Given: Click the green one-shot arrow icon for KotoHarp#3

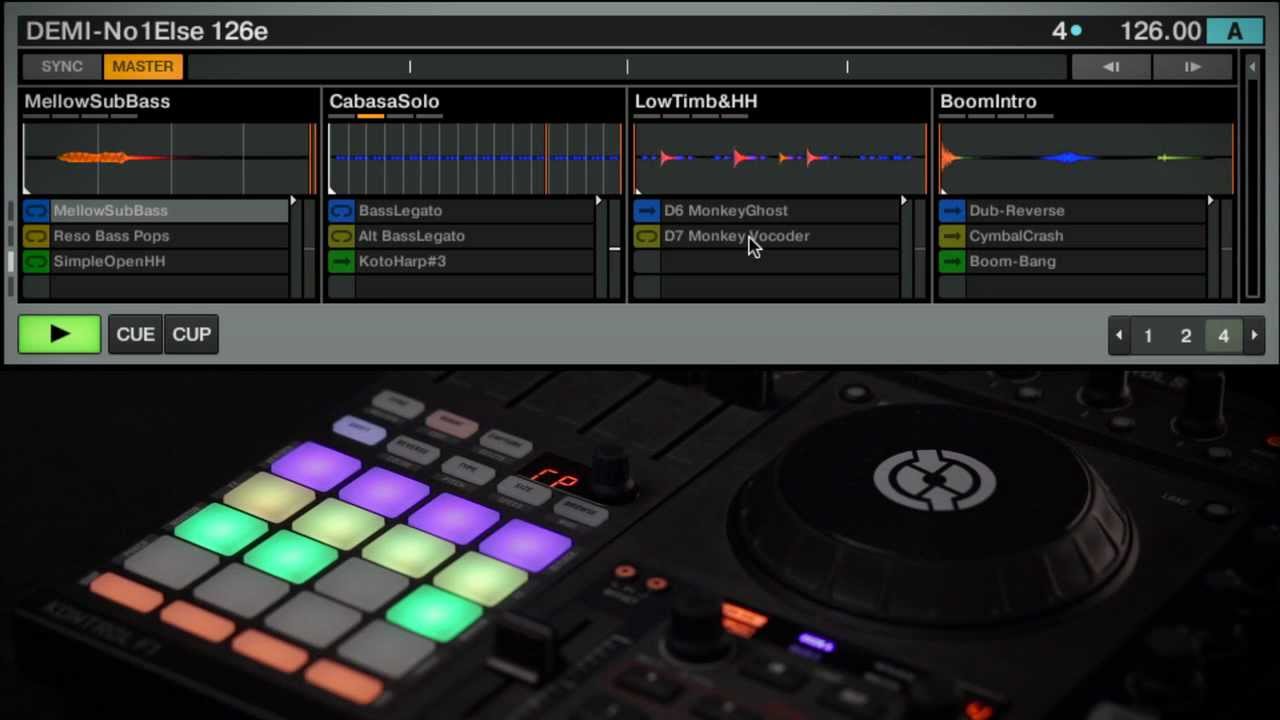Looking at the screenshot, I should click(x=341, y=261).
